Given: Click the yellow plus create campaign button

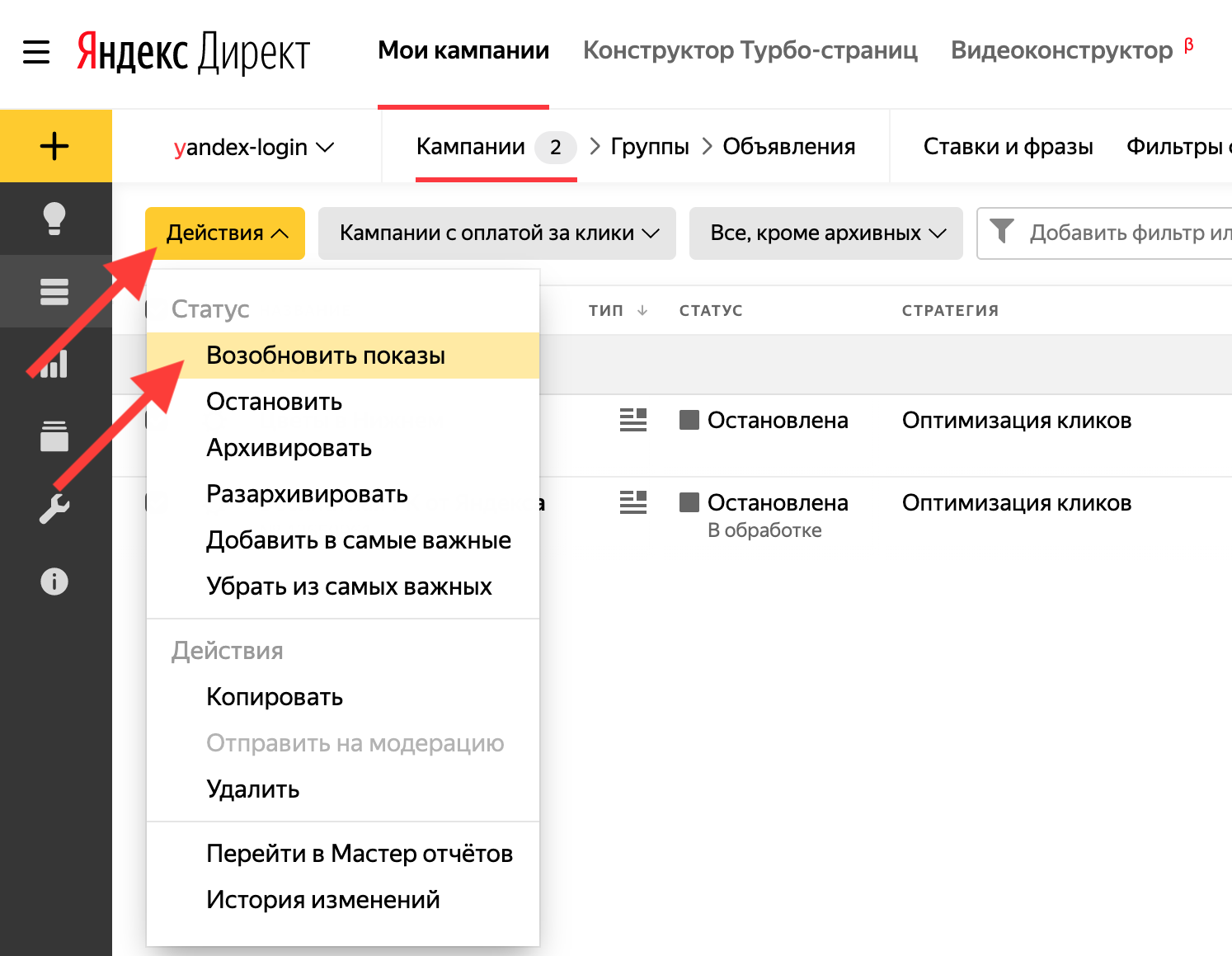Looking at the screenshot, I should point(55,146).
